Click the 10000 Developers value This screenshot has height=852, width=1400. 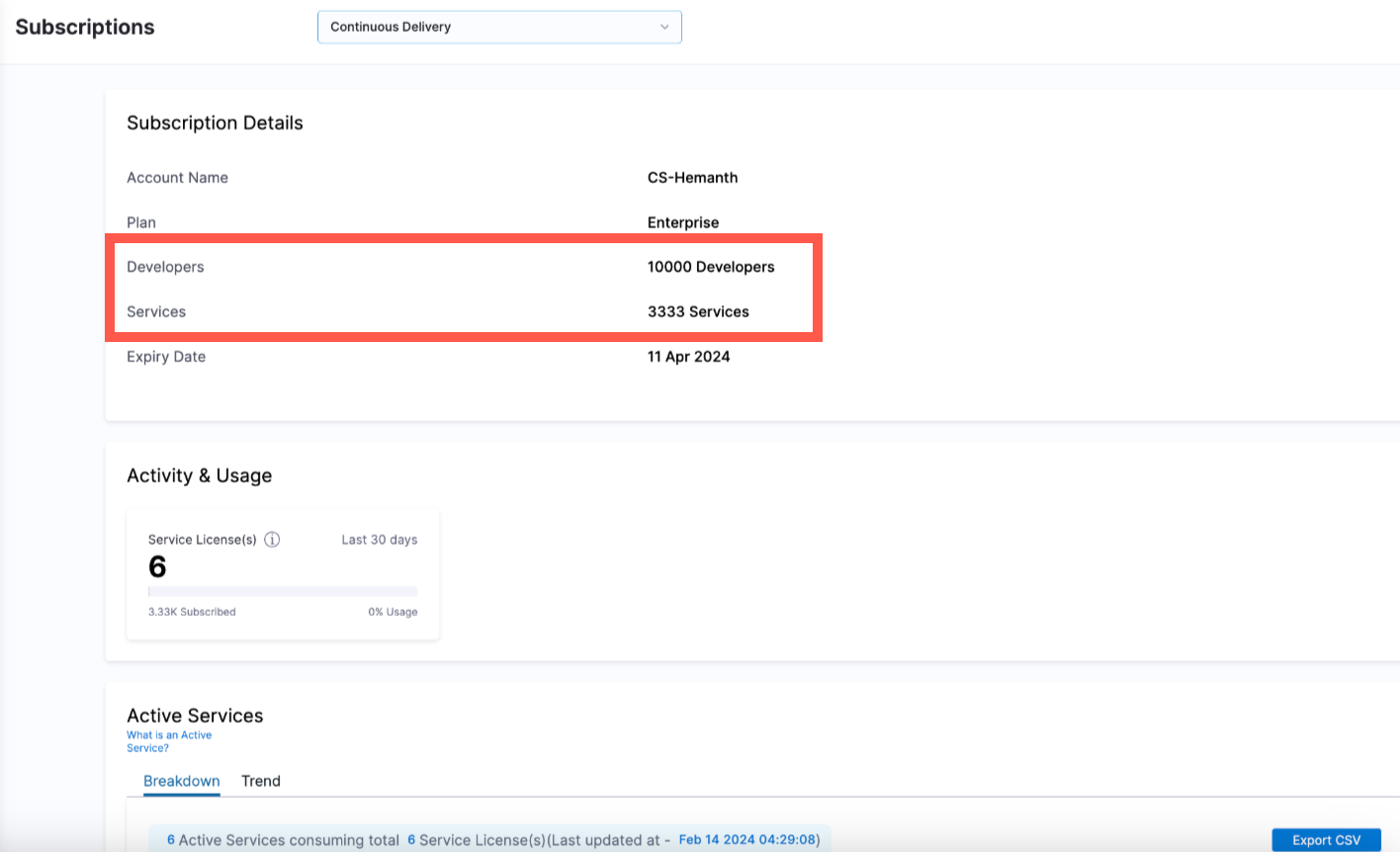711,267
